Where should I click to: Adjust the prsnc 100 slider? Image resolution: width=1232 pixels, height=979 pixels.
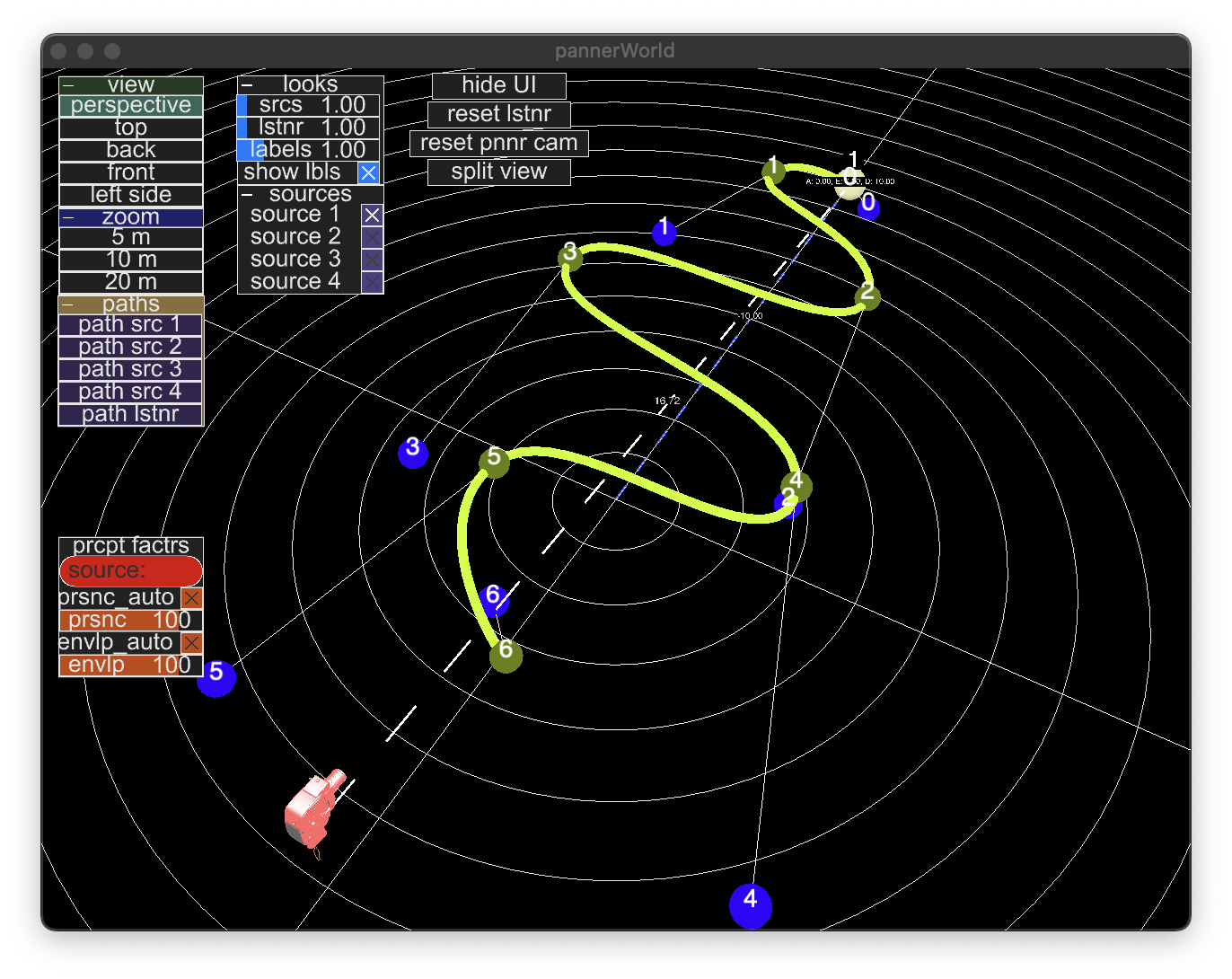click(x=131, y=621)
